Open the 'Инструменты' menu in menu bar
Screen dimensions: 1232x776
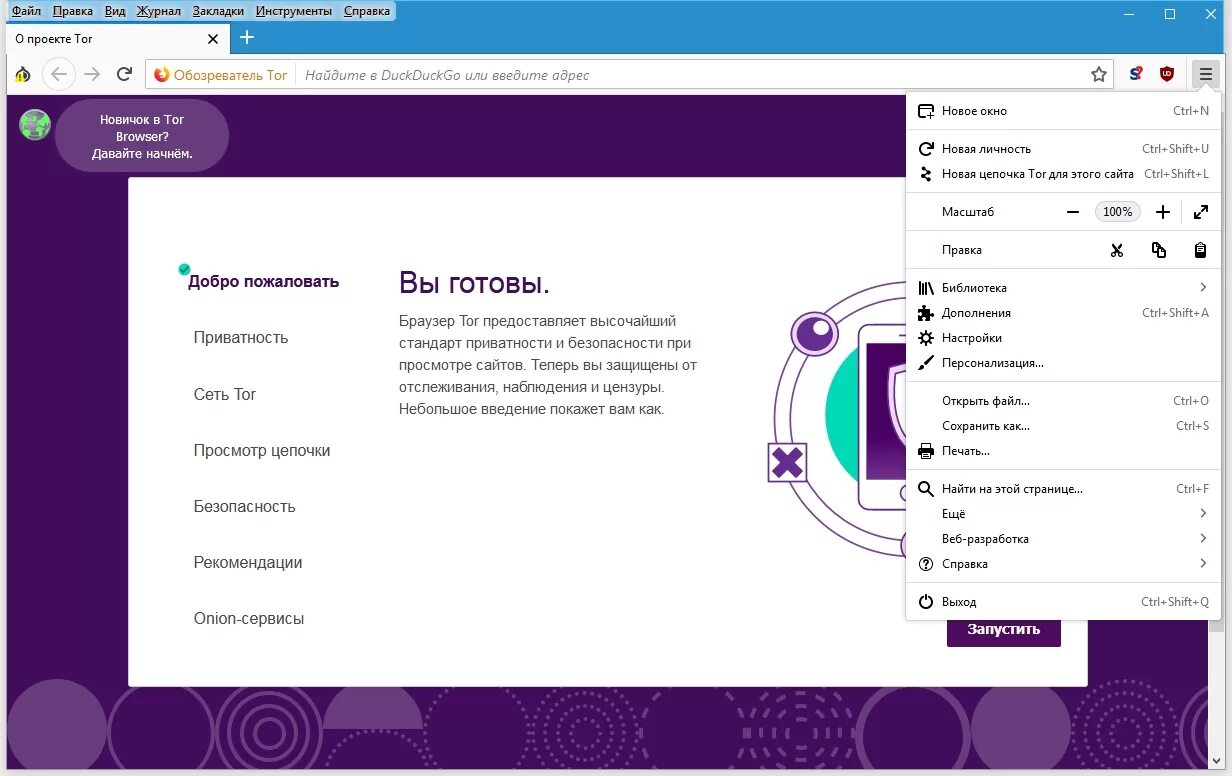(294, 11)
